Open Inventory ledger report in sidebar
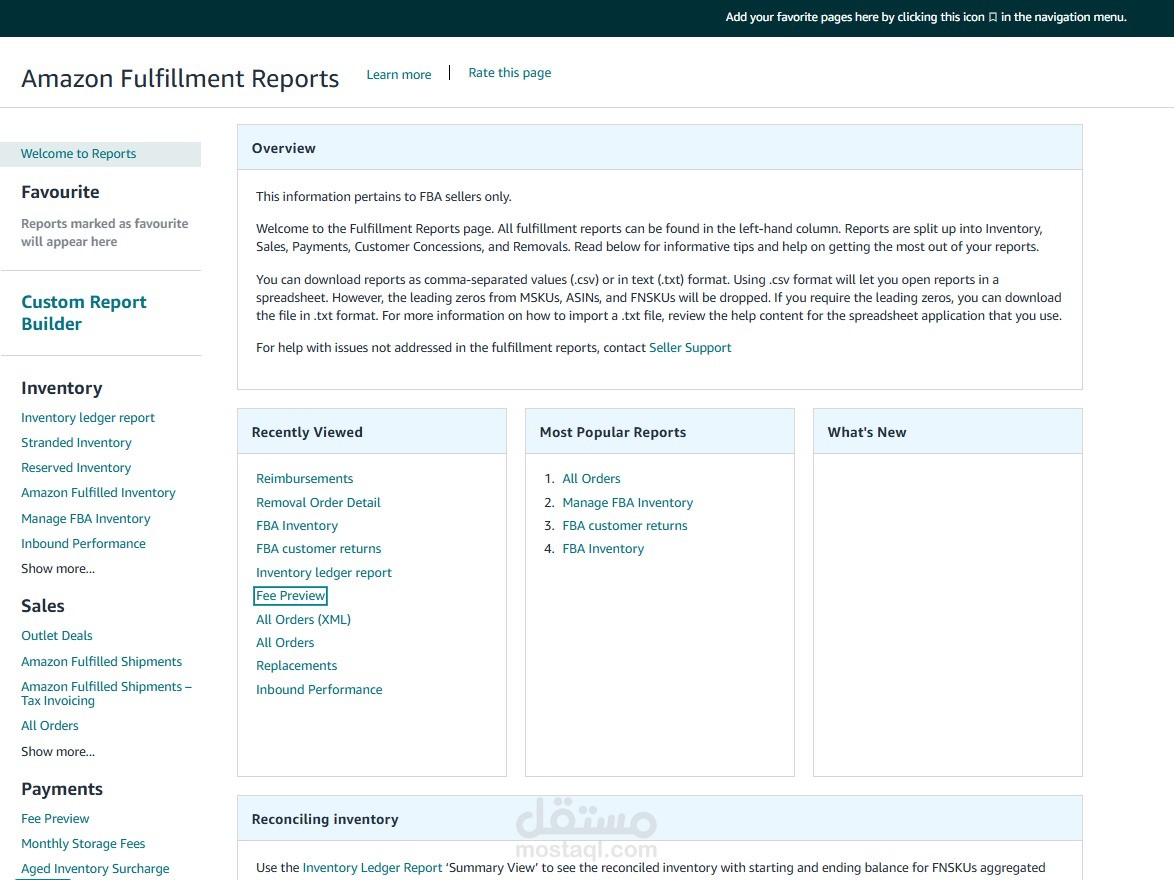The image size is (1174, 880). (x=88, y=418)
